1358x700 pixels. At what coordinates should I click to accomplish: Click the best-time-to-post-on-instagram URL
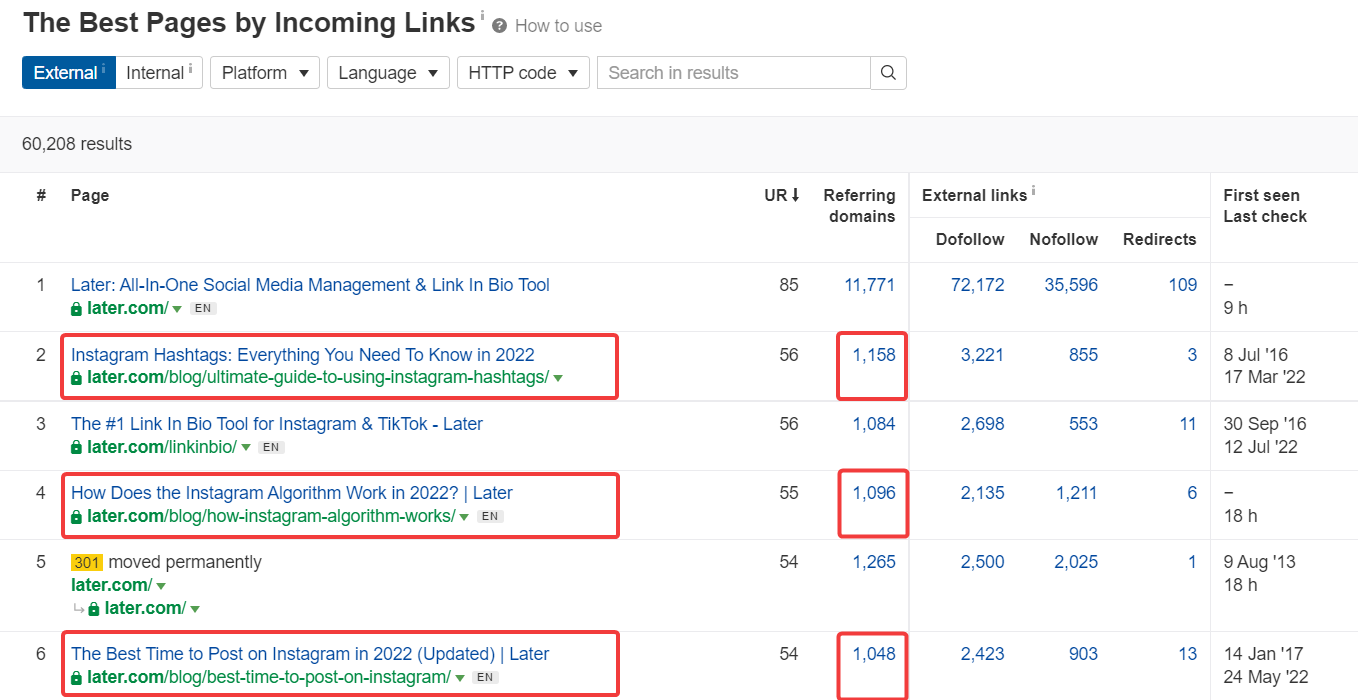tap(269, 677)
